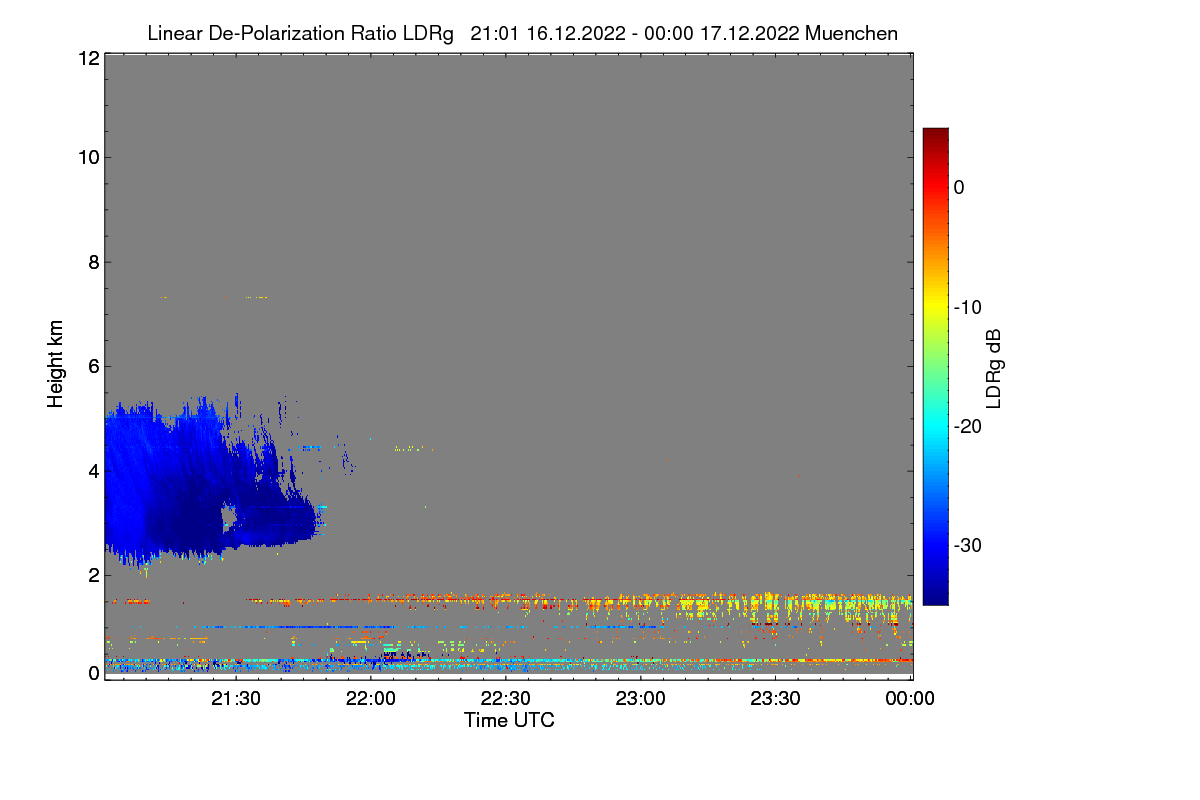Click the 'LDRg dB' colorbar label
This screenshot has width=1200, height=800.
click(994, 367)
